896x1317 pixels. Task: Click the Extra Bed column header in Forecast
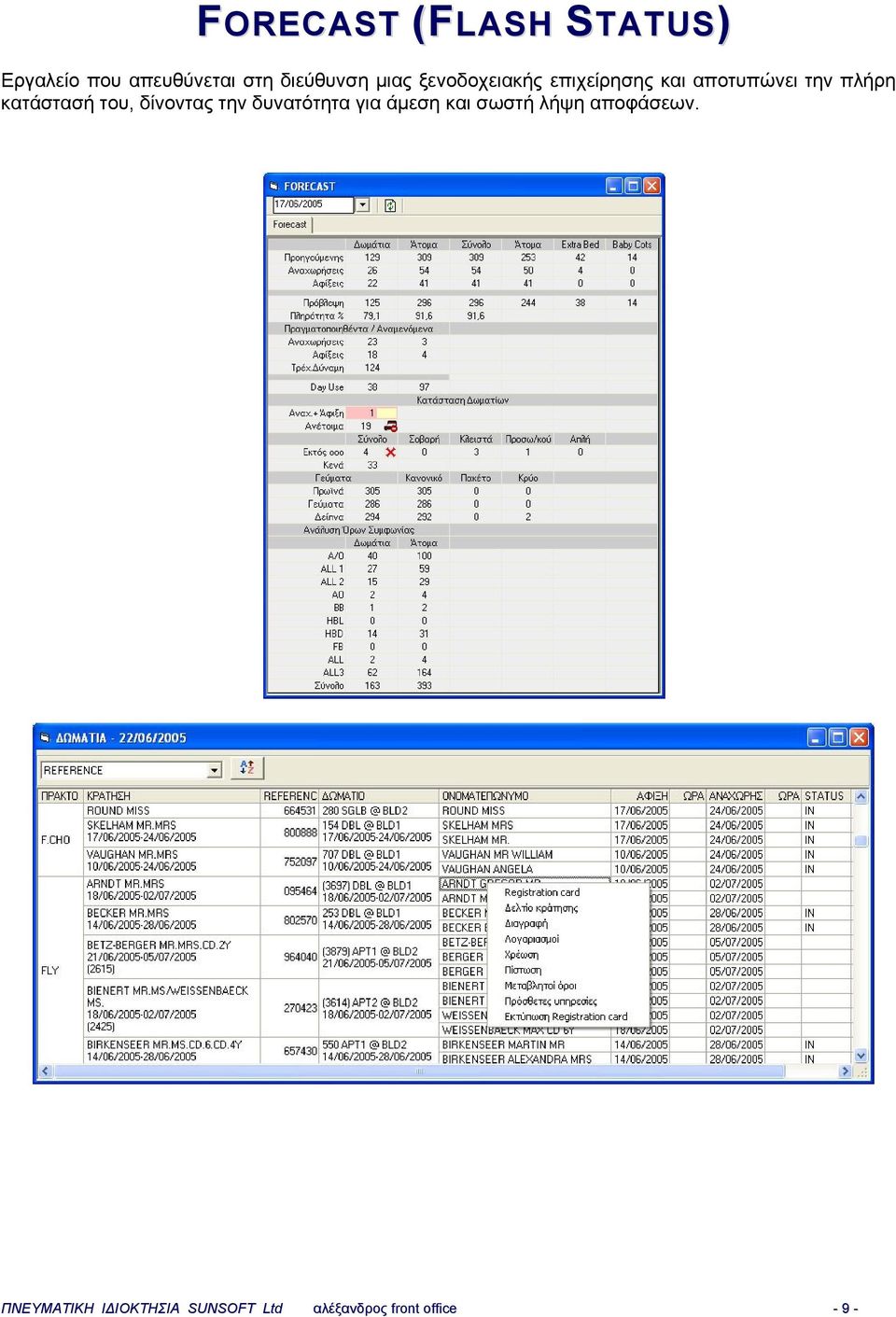[581, 245]
